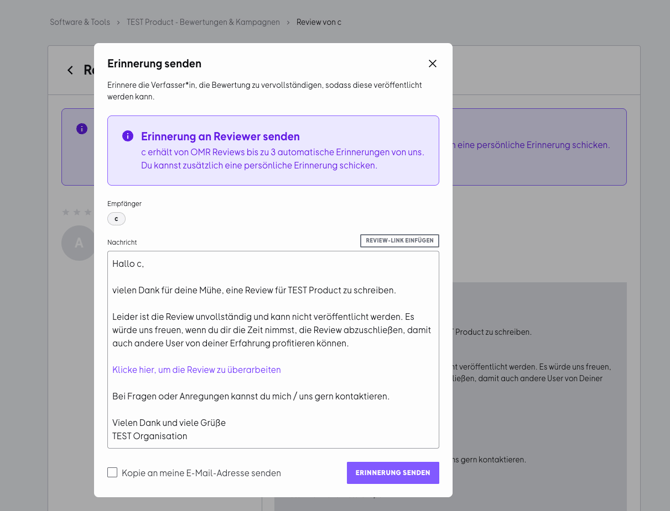Close the Erinnerung senden dialog
The width and height of the screenshot is (670, 511).
pyautogui.click(x=432, y=64)
